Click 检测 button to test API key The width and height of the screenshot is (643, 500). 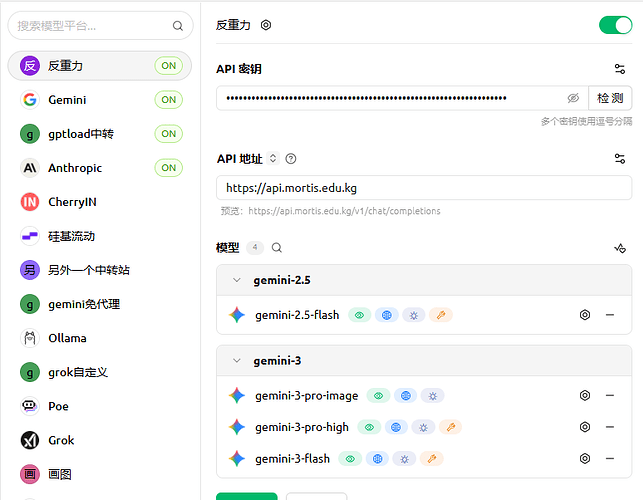(x=610, y=98)
